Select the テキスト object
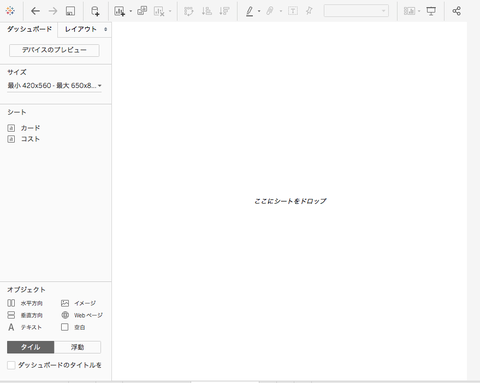 click(x=25, y=327)
